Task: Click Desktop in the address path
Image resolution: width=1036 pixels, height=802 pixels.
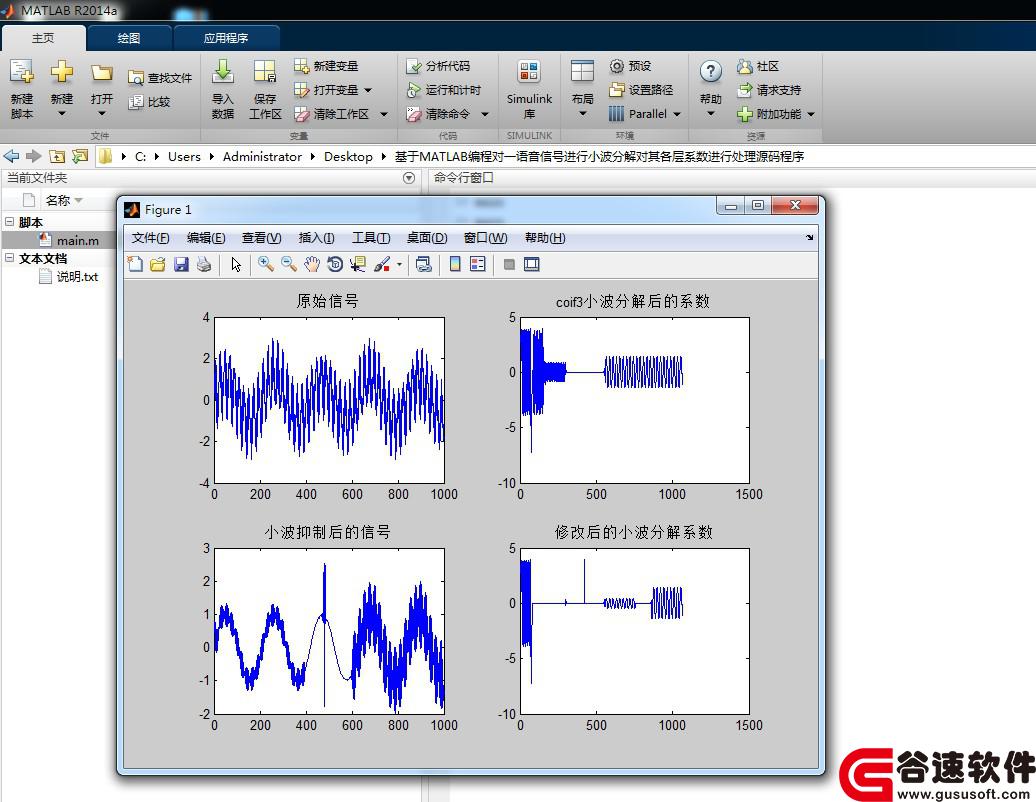Action: point(348,157)
